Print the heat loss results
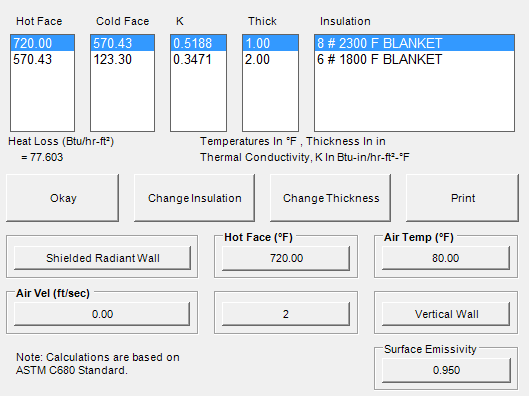Image resolution: width=529 pixels, height=396 pixels. tap(463, 198)
